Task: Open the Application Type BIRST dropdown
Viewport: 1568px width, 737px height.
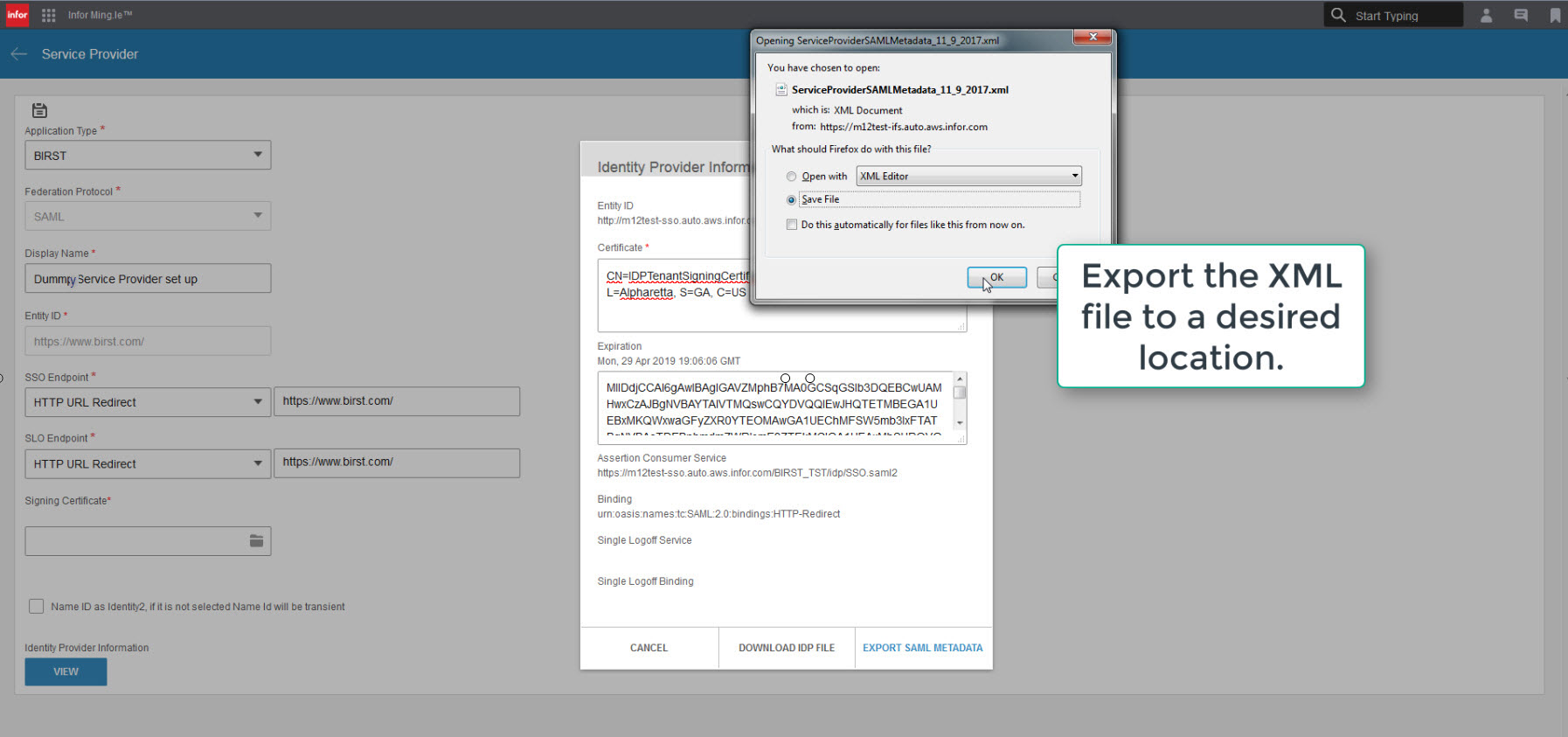Action: (x=148, y=155)
